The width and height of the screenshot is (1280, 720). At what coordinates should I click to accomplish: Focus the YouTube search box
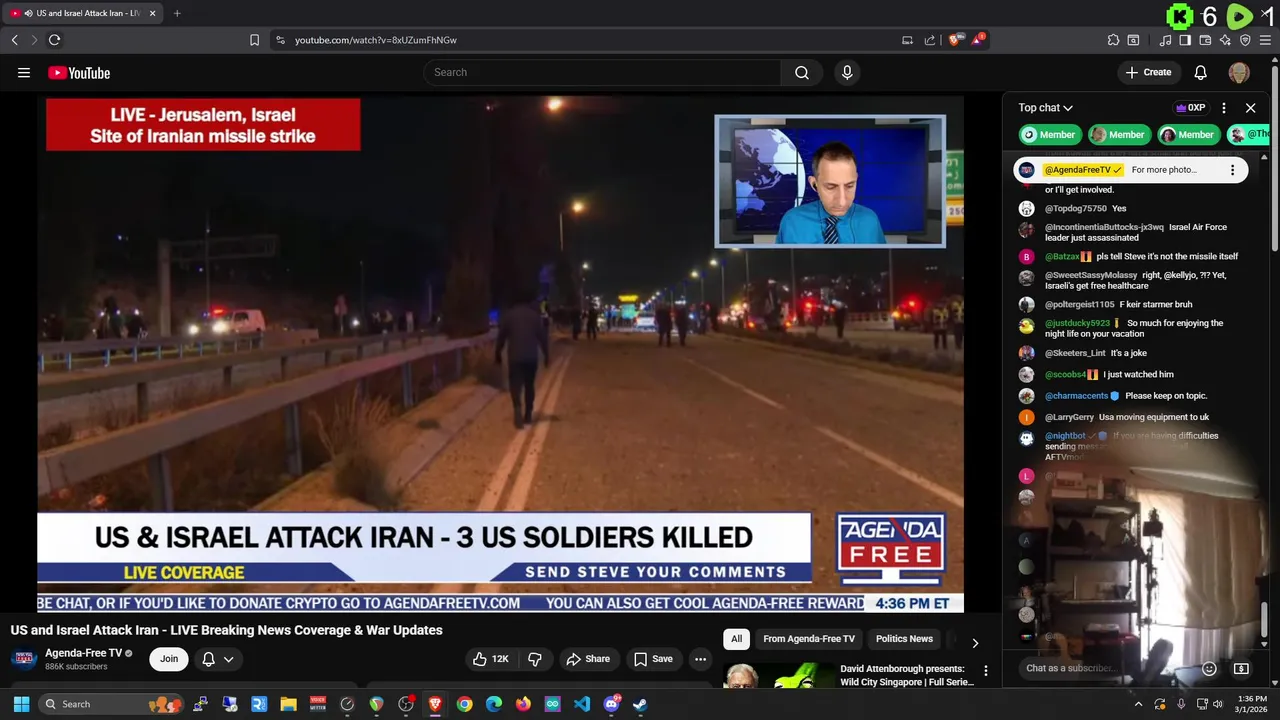click(603, 72)
